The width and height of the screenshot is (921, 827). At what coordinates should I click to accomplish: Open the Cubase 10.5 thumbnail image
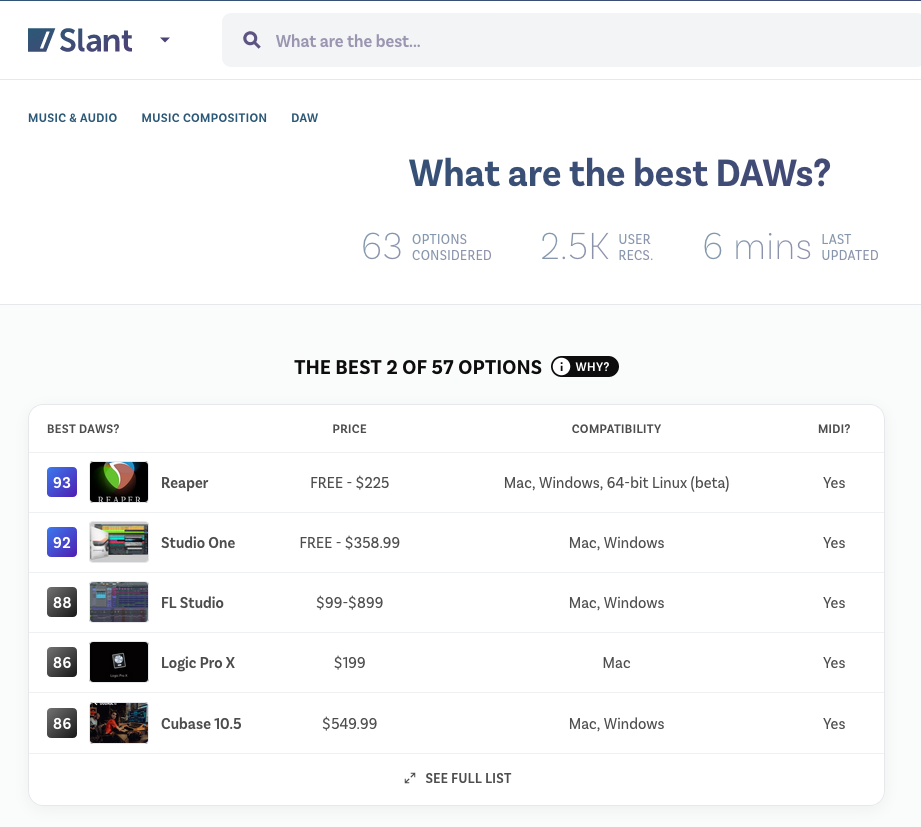point(119,723)
